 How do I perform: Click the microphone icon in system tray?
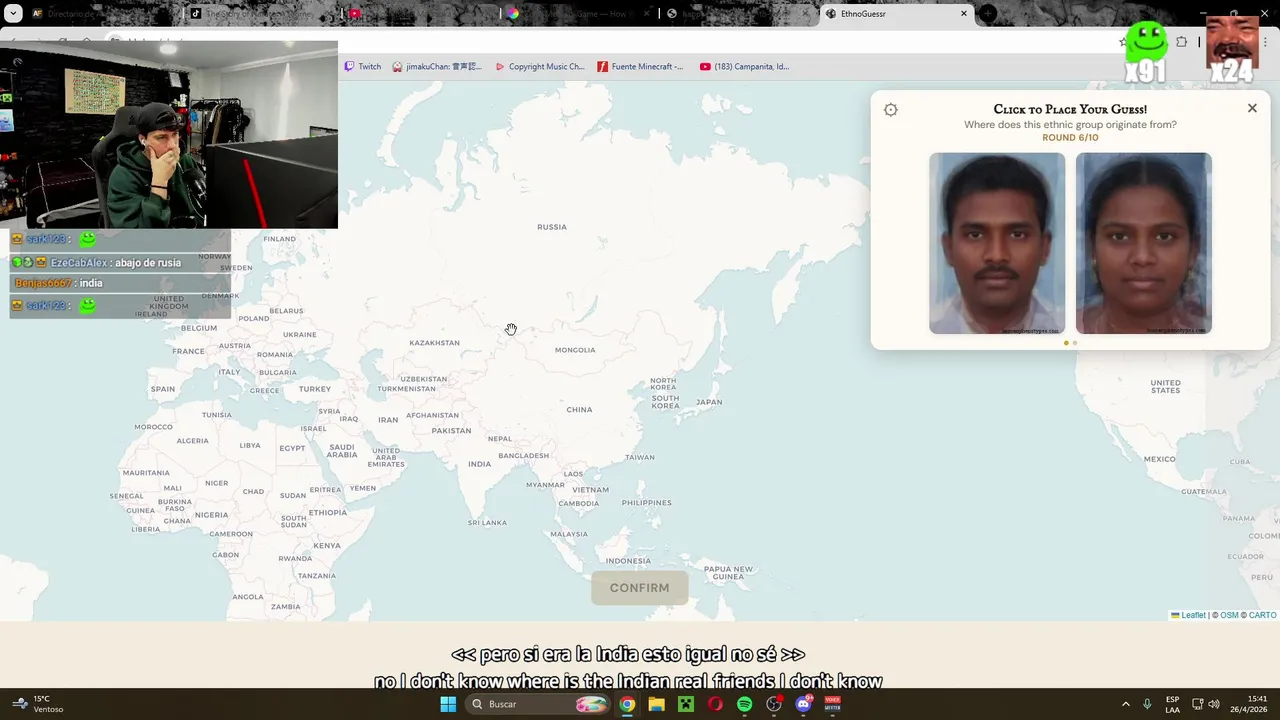[1147, 704]
